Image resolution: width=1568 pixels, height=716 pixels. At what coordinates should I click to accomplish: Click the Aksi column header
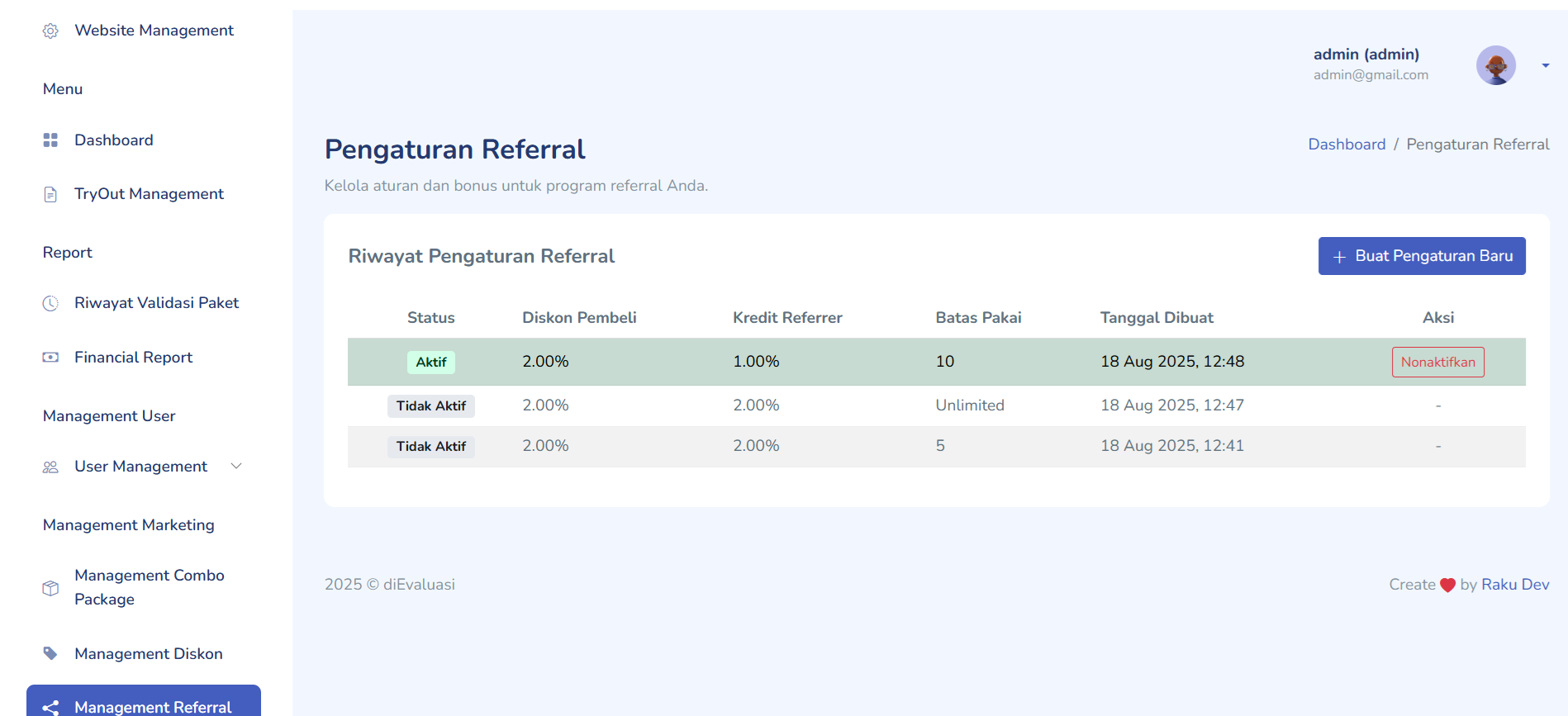[1438, 318]
